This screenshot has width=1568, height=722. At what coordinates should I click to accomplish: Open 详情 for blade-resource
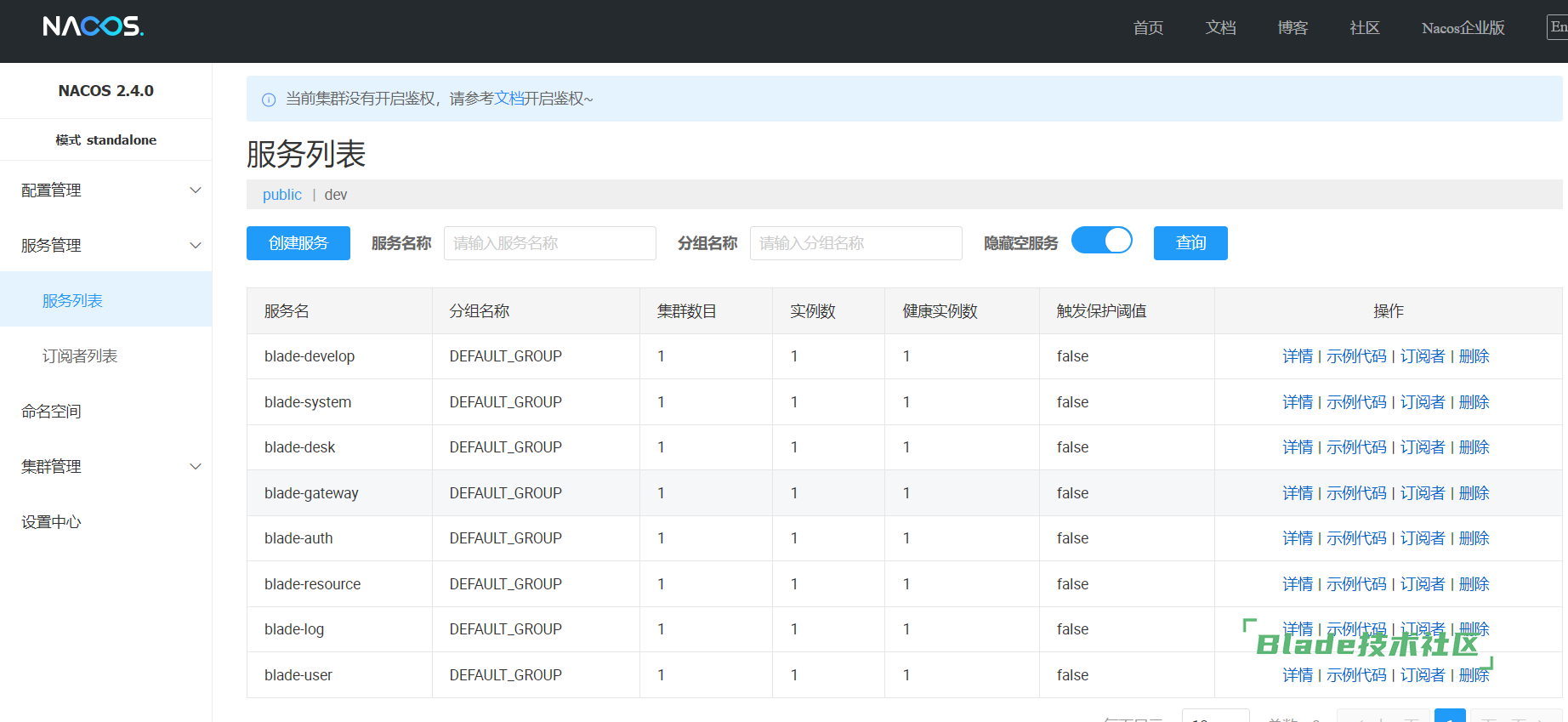click(x=1298, y=584)
